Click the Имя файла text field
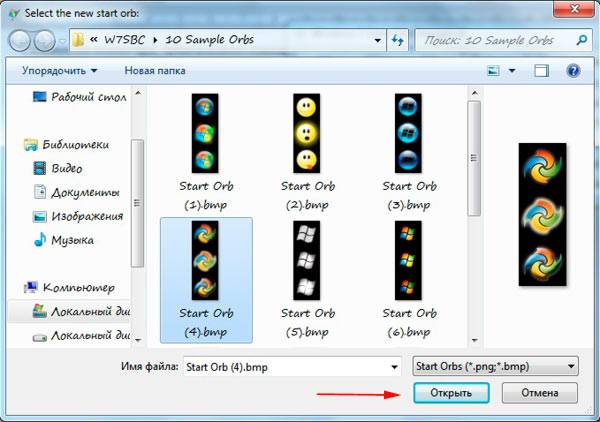Viewport: 600px width, 422px height. point(285,366)
